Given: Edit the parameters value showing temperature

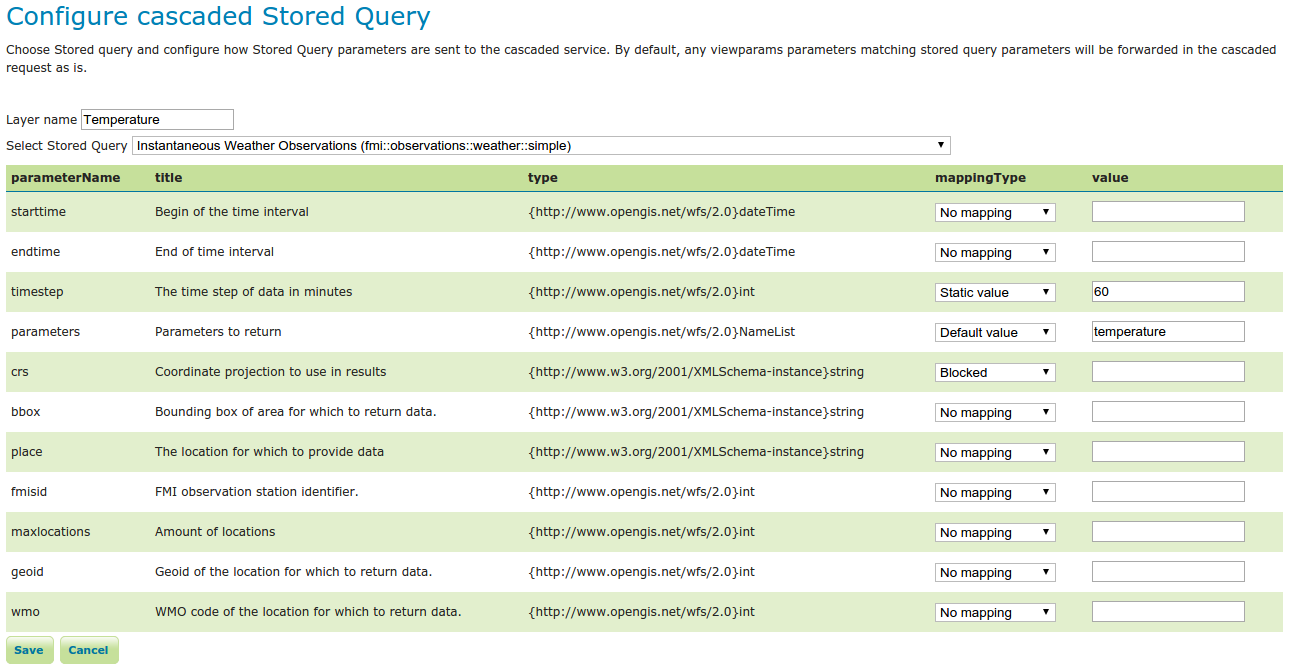Looking at the screenshot, I should [1167, 331].
